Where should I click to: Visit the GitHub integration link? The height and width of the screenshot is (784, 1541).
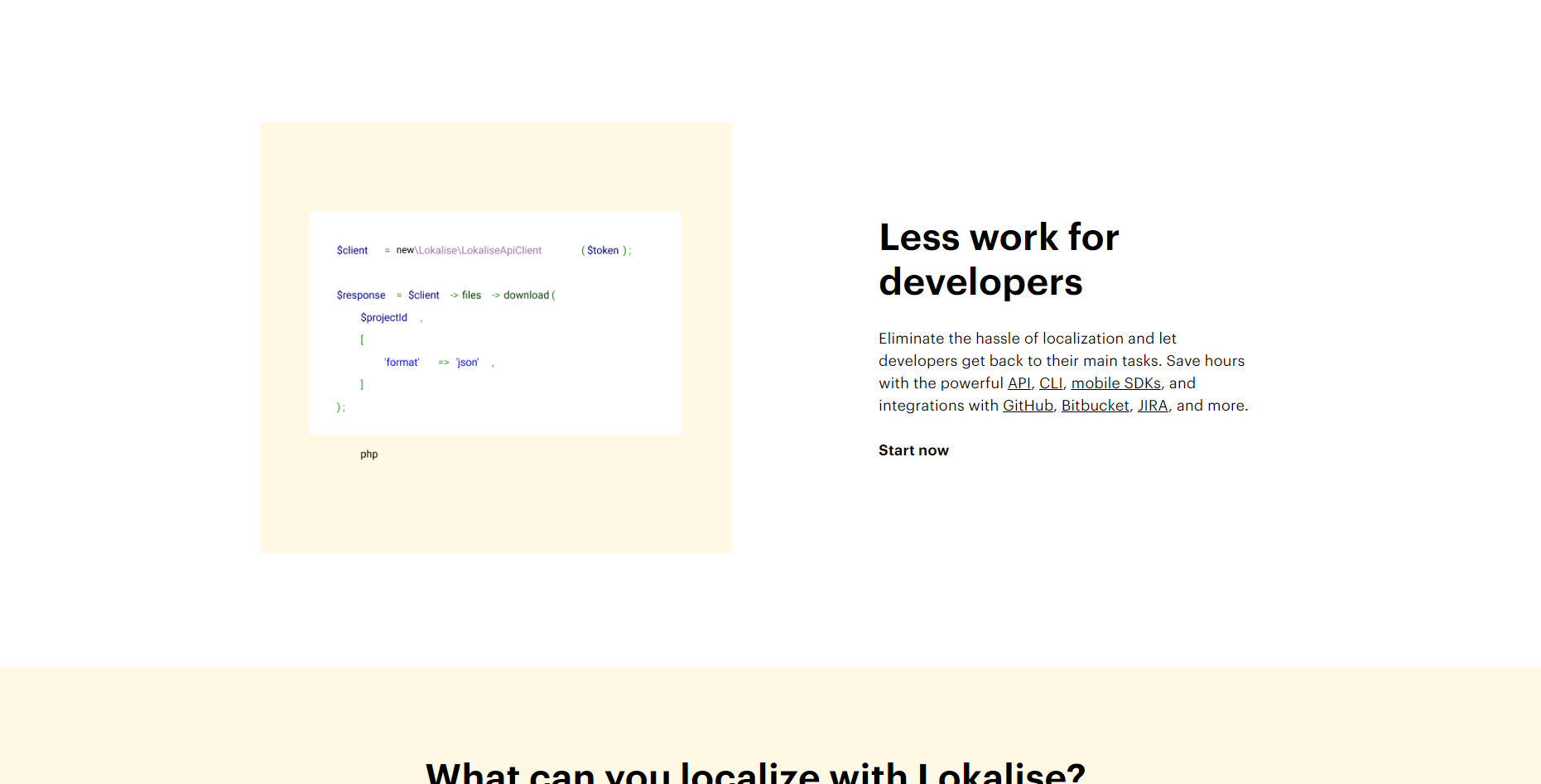tap(1028, 406)
